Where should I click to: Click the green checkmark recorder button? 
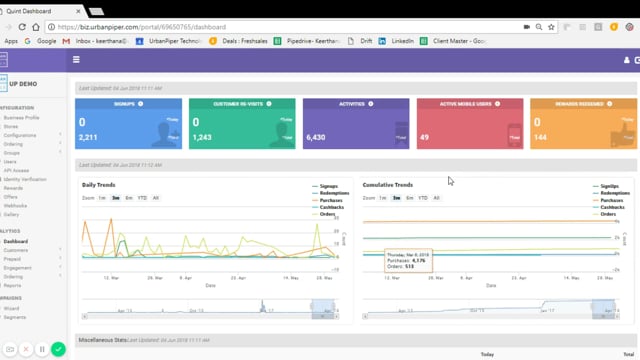(58, 349)
